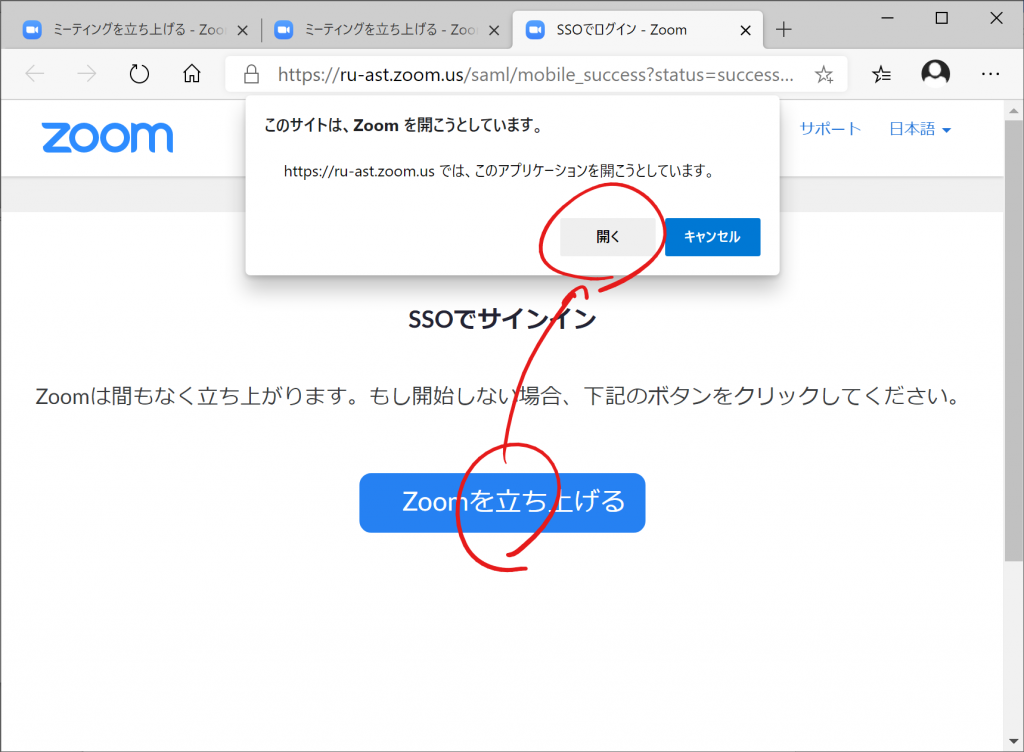
Task: Go to the home page icon
Action: coord(191,74)
